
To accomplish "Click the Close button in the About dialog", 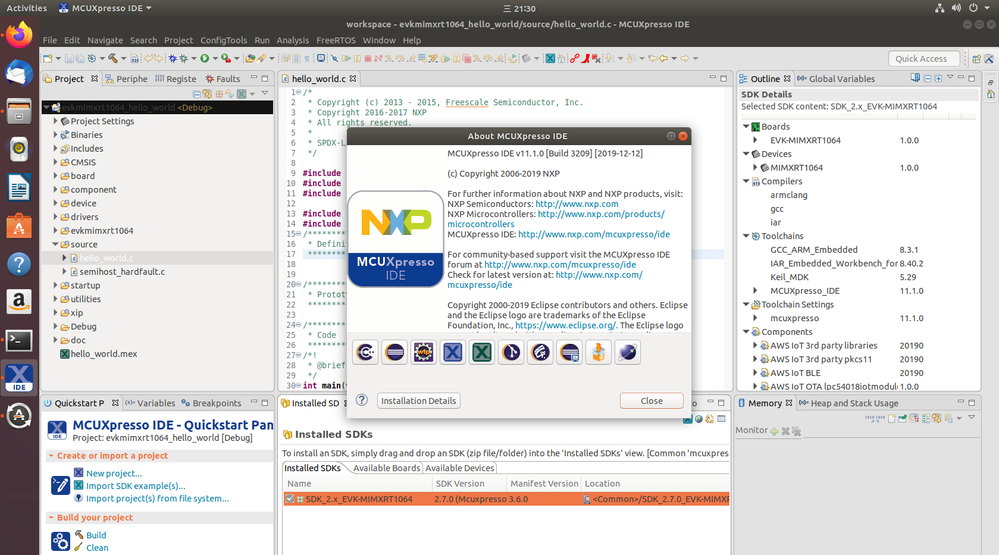I will (x=651, y=401).
